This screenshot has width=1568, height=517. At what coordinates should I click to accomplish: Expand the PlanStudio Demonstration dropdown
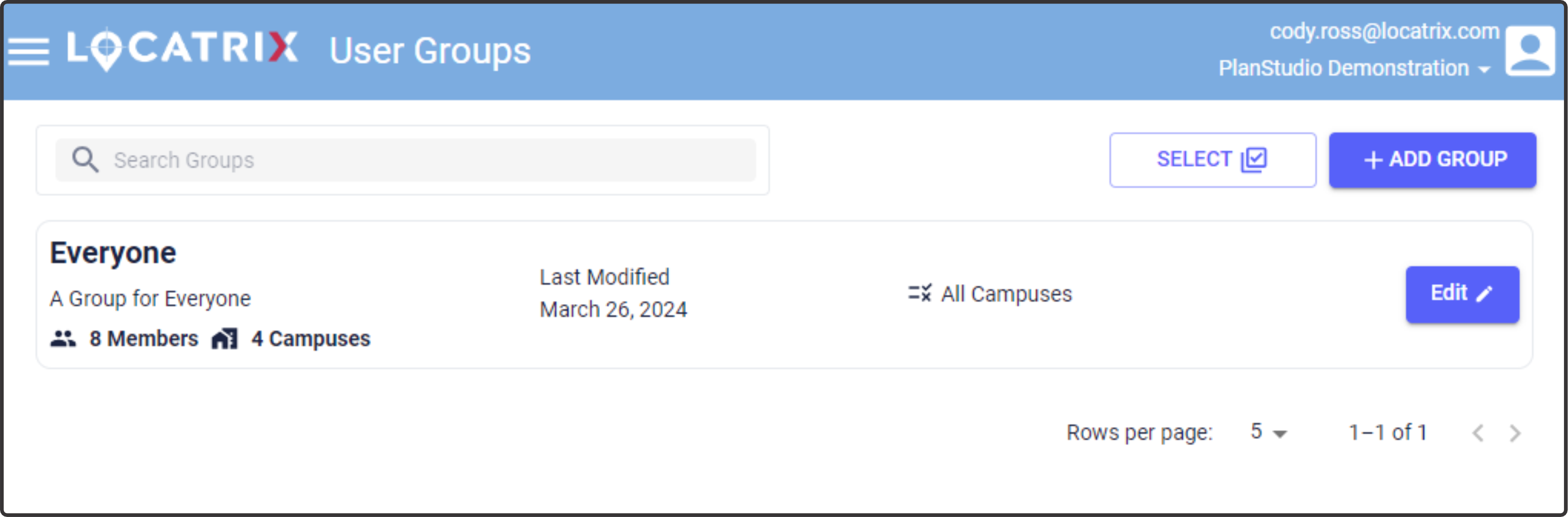tap(1354, 68)
